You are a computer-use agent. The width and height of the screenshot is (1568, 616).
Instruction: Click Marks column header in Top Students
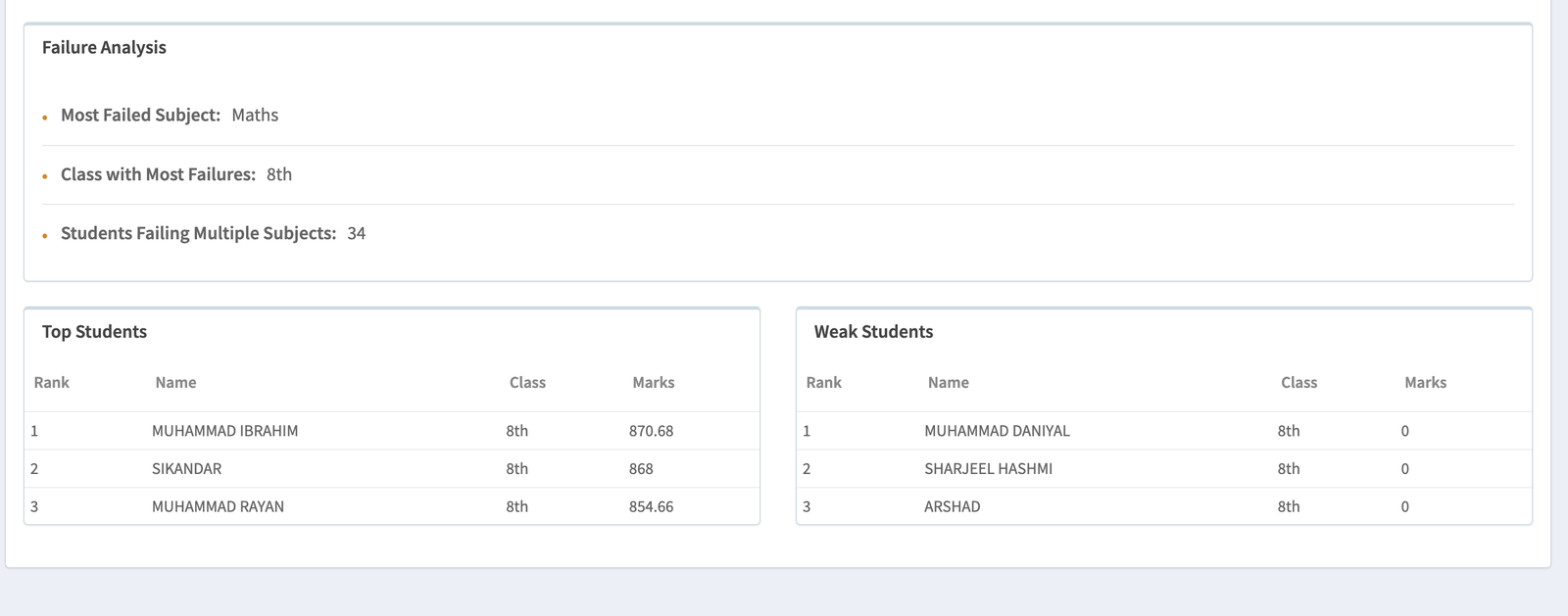[654, 382]
